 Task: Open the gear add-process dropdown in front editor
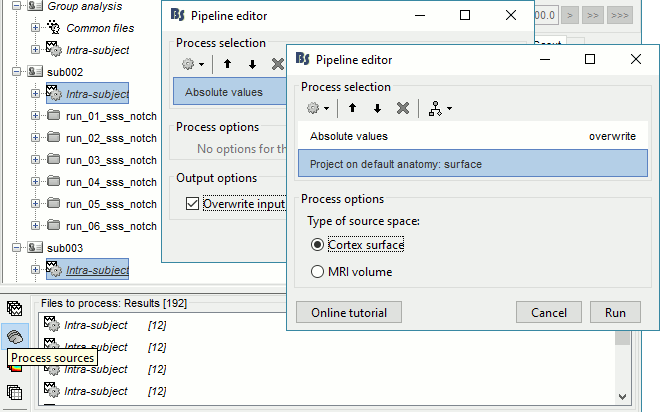pyautogui.click(x=317, y=108)
